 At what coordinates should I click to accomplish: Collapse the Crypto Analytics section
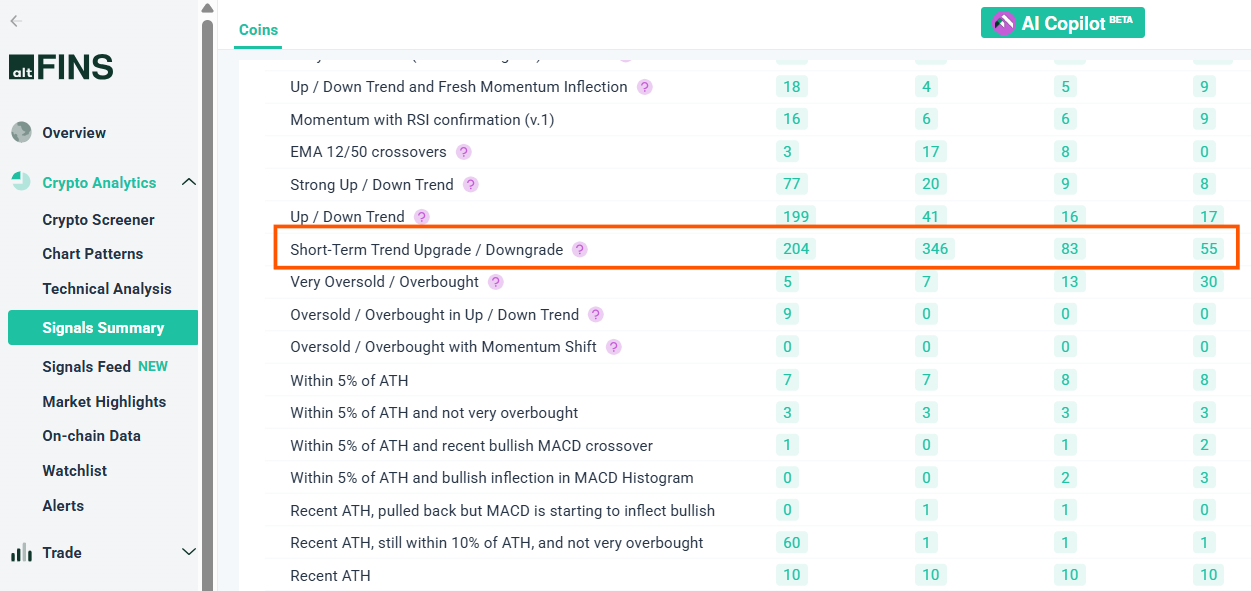click(x=188, y=182)
